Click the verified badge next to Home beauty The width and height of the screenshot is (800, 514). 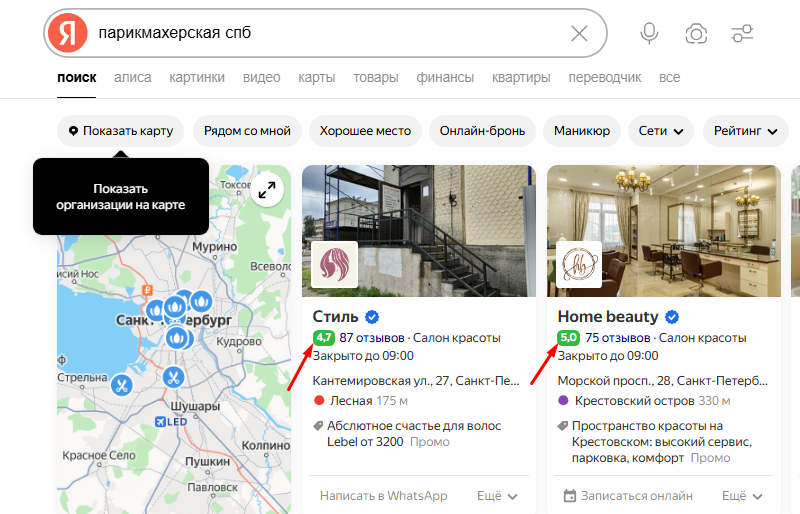click(672, 317)
